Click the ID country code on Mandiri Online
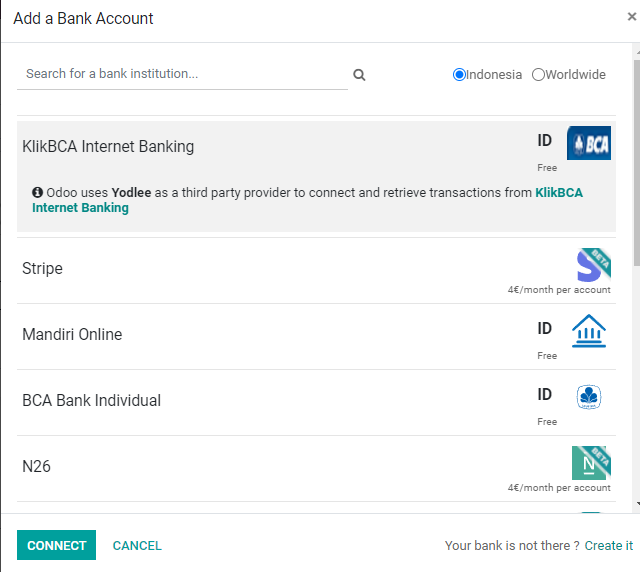The height and width of the screenshot is (572, 640). [x=544, y=329]
